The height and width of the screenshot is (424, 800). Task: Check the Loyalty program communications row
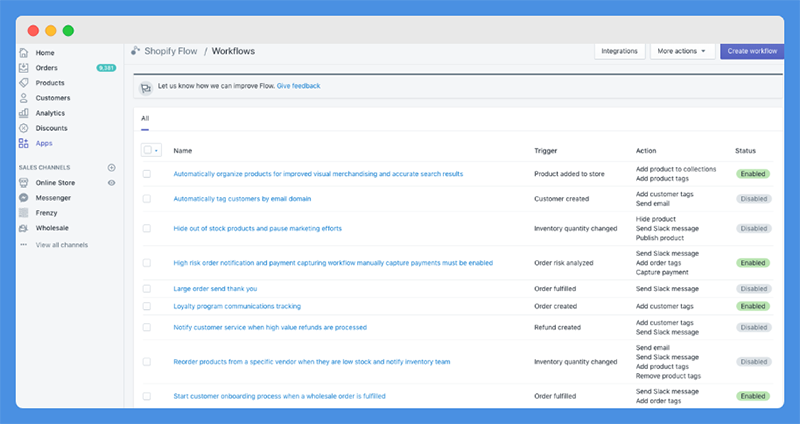[147, 306]
